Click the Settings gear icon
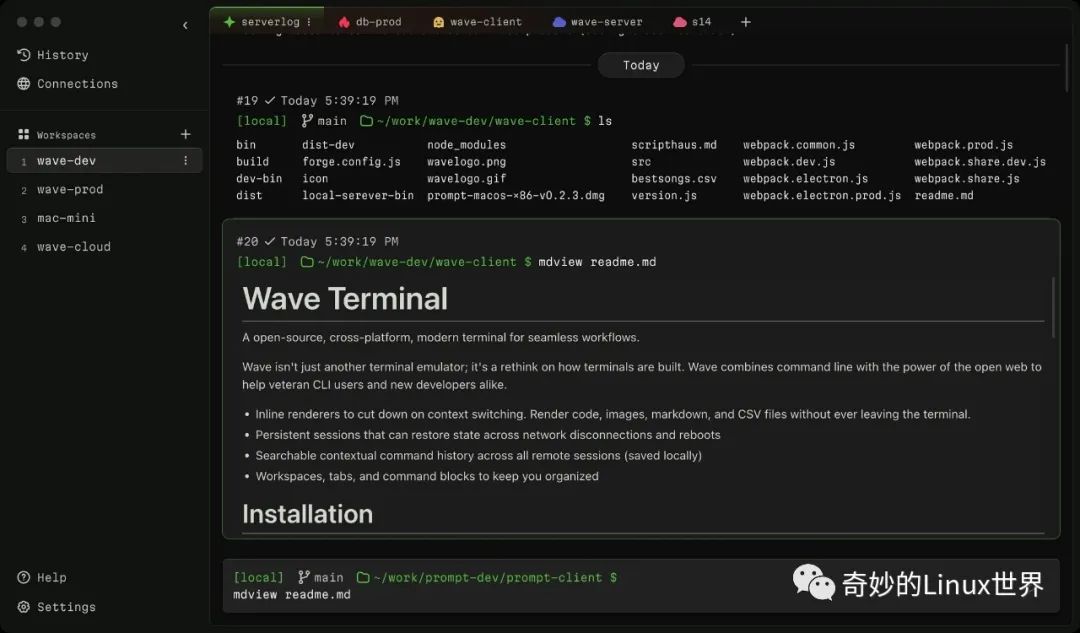This screenshot has width=1080, height=633. [x=23, y=607]
